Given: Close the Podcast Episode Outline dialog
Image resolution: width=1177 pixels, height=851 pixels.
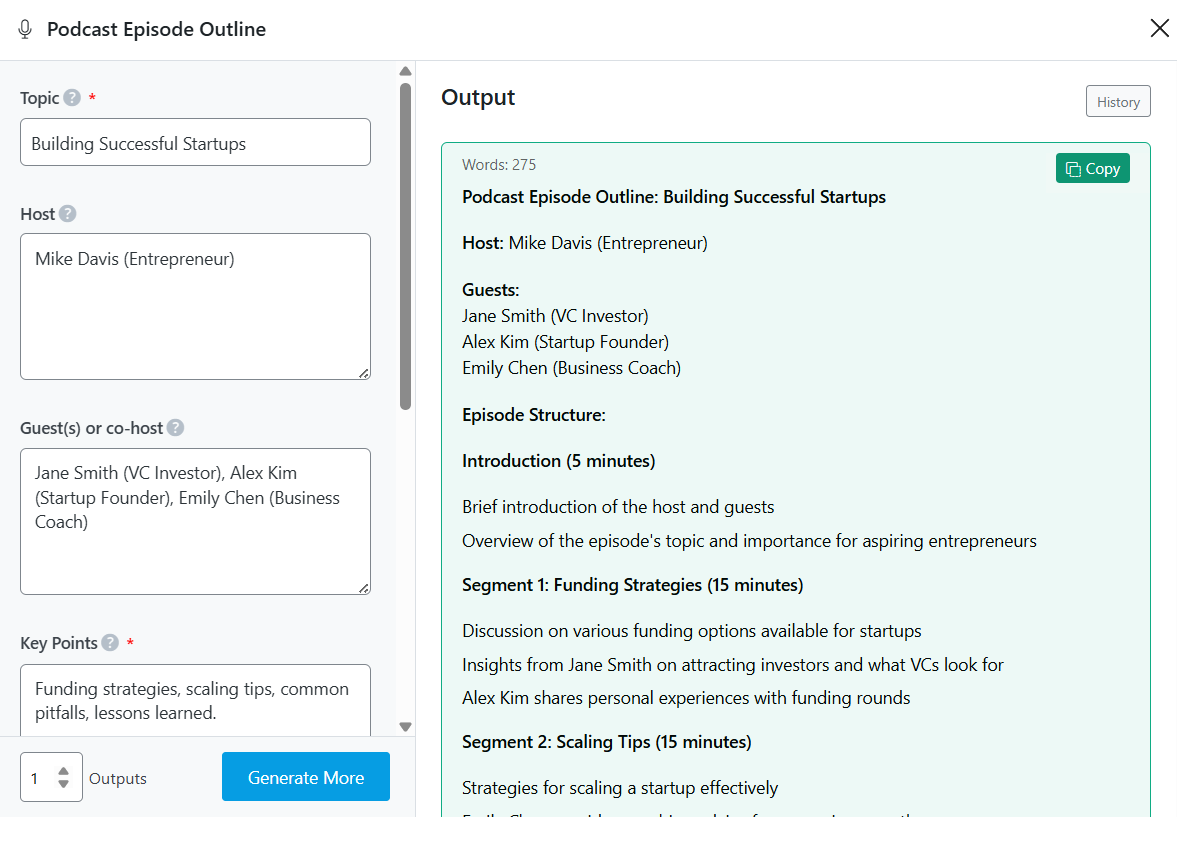Looking at the screenshot, I should [1159, 28].
